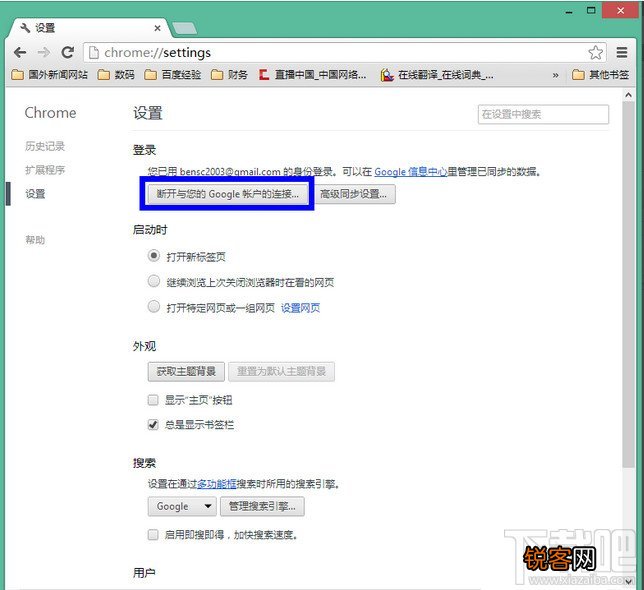This screenshot has width=644, height=590.
Task: Click the forward navigation arrow
Action: click(x=44, y=53)
